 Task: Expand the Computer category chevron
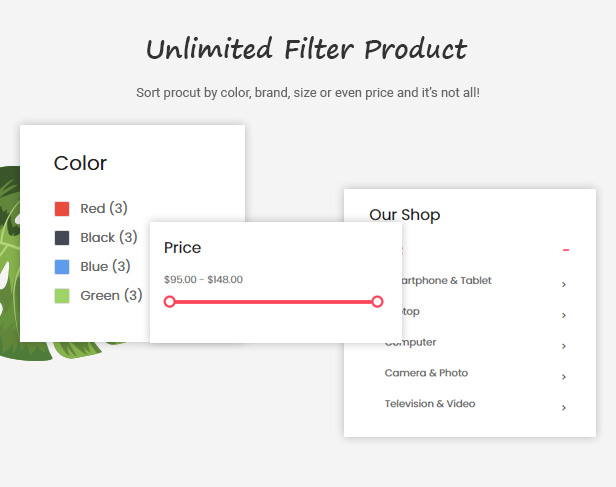click(x=564, y=346)
